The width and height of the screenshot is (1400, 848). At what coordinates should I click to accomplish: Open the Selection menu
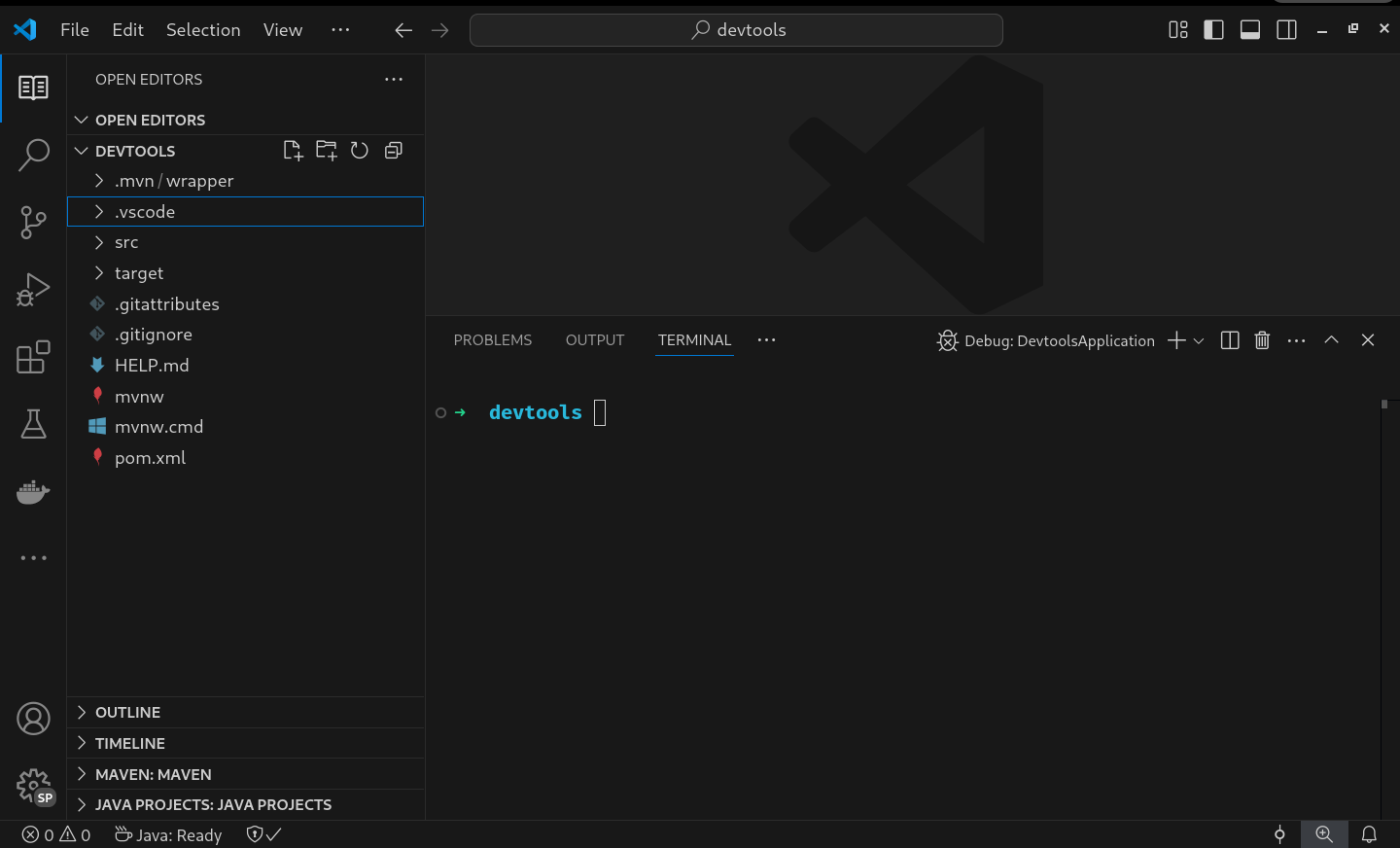[203, 30]
